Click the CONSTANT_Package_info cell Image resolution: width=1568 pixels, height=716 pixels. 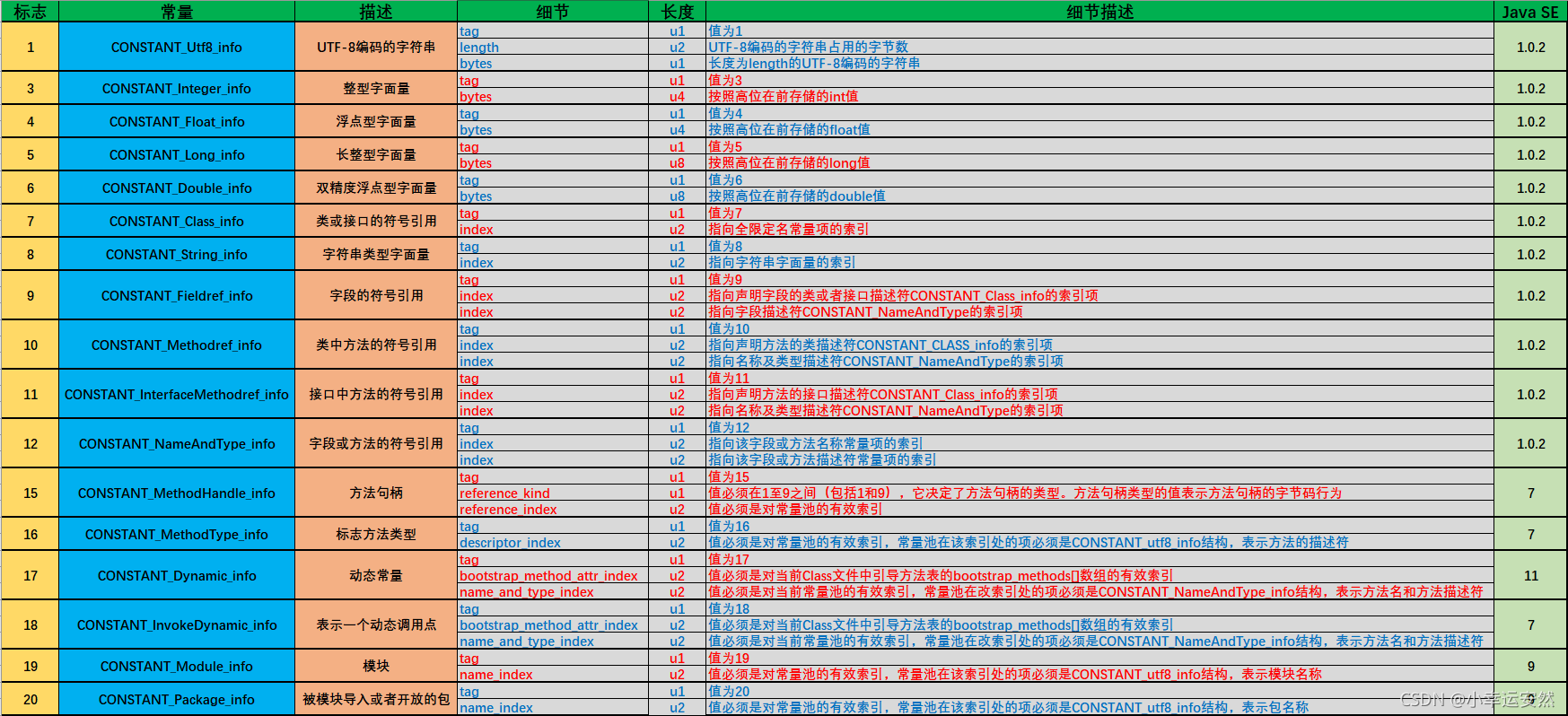click(x=177, y=699)
